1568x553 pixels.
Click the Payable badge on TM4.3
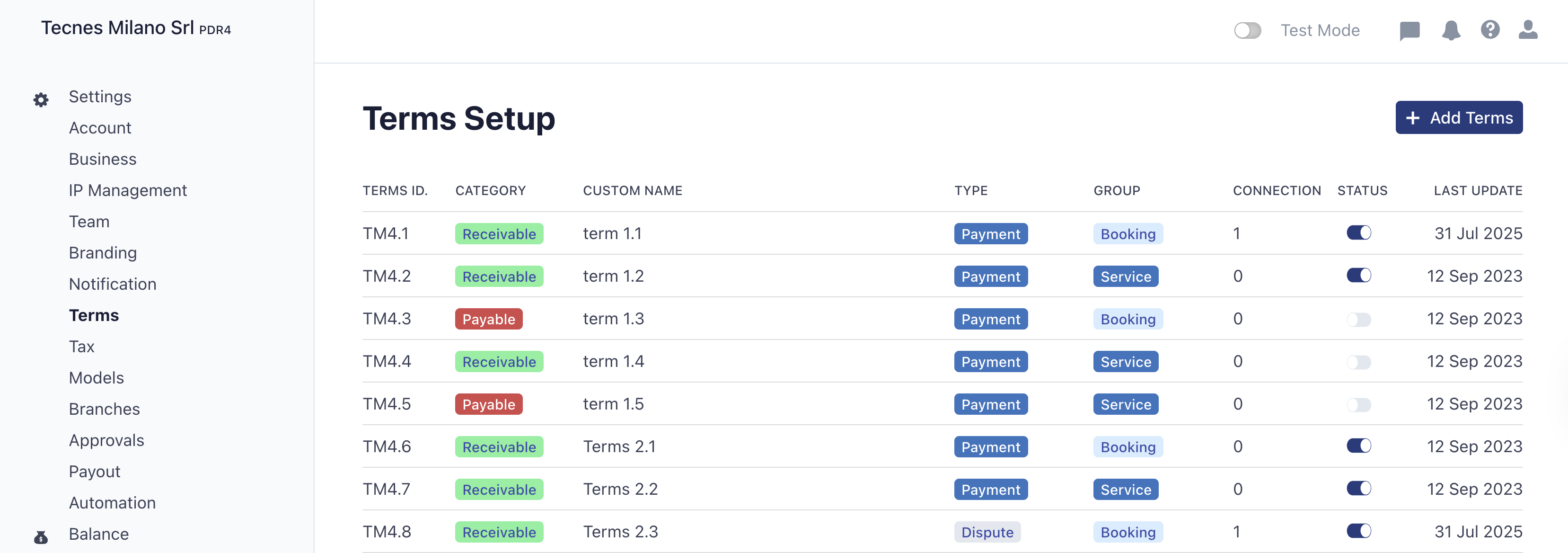point(488,319)
